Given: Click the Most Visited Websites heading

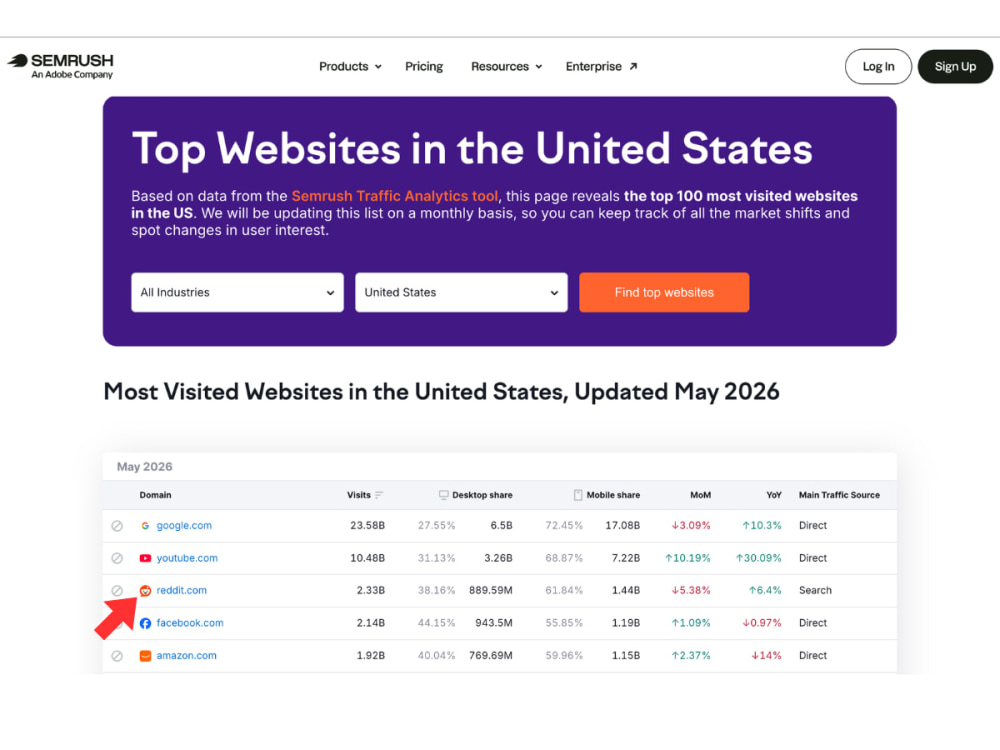Looking at the screenshot, I should pos(441,392).
